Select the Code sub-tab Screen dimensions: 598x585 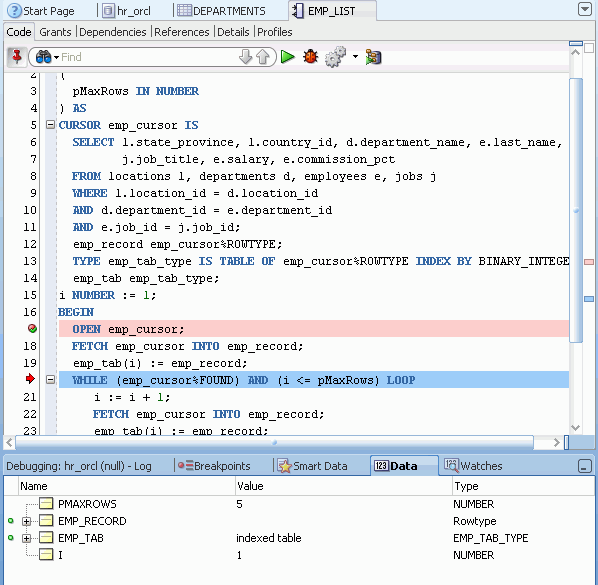19,32
